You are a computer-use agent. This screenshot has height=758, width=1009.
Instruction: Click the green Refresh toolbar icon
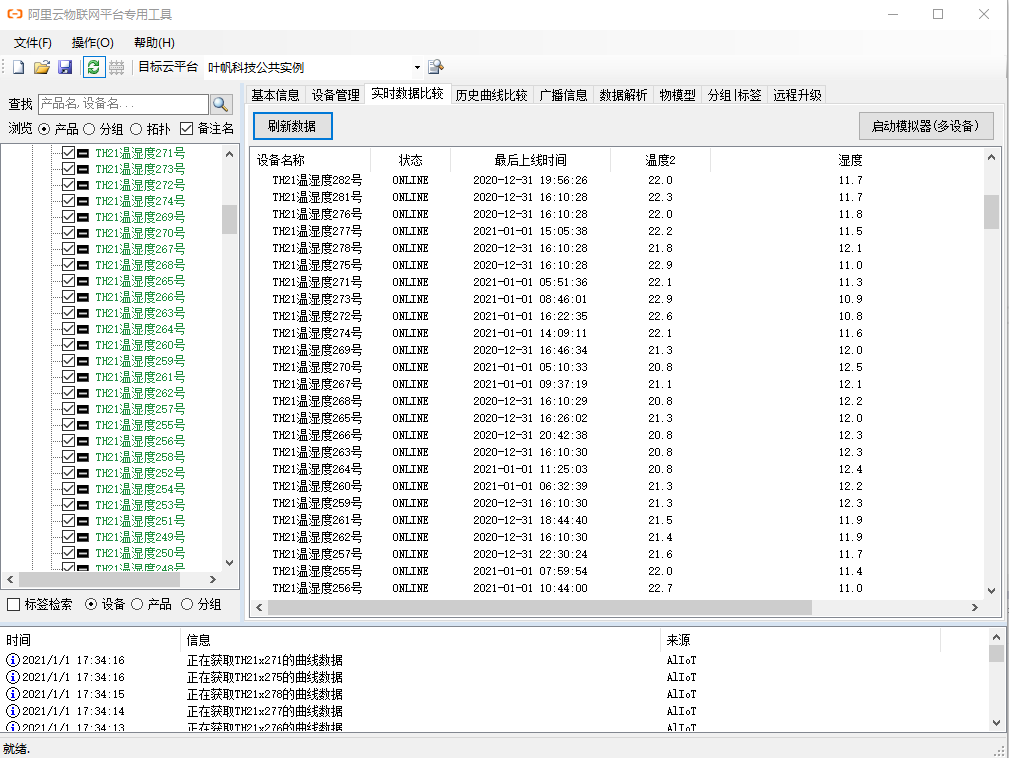pos(94,67)
